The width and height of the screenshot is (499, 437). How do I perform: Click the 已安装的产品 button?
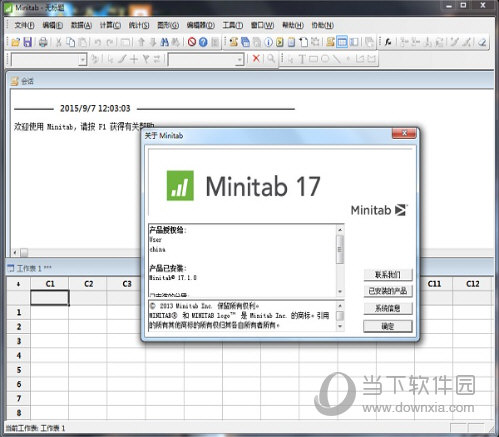coord(388,291)
